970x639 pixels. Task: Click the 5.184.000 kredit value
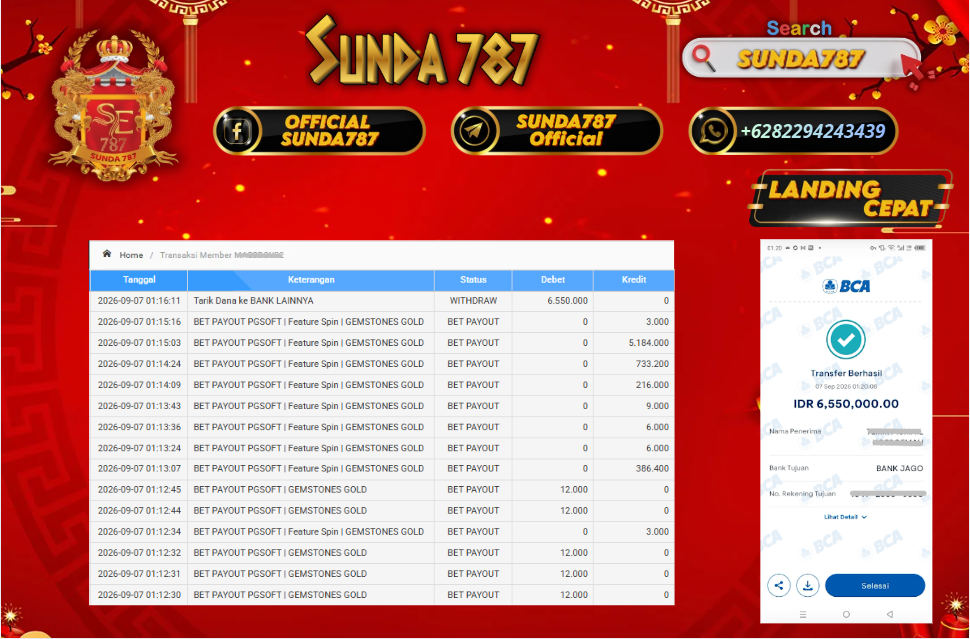pos(648,343)
